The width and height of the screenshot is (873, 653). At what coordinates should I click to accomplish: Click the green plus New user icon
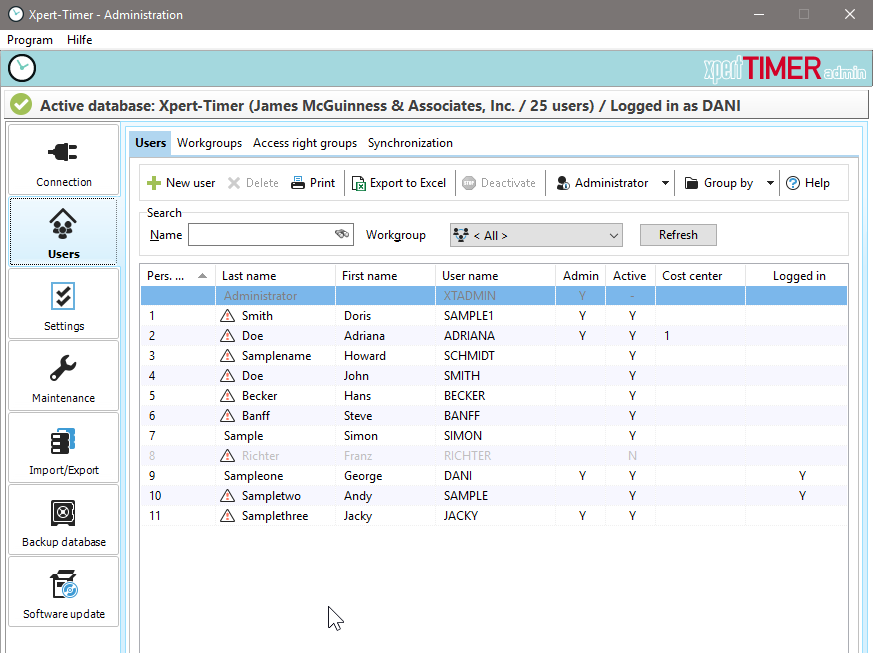tap(154, 183)
